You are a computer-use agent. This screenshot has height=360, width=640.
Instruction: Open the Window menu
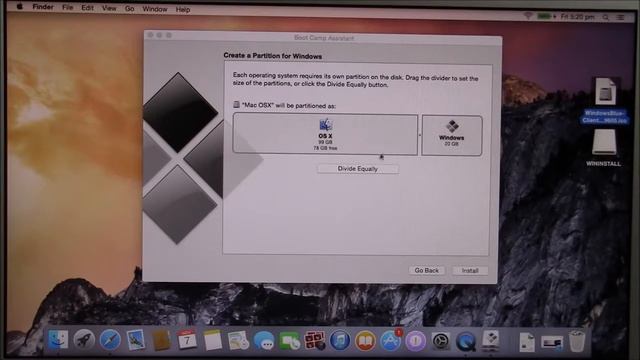[155, 9]
